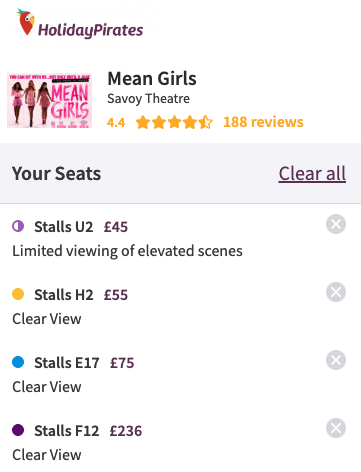Remove the Stalls F12 seat
The image size is (361, 472).
[336, 428]
